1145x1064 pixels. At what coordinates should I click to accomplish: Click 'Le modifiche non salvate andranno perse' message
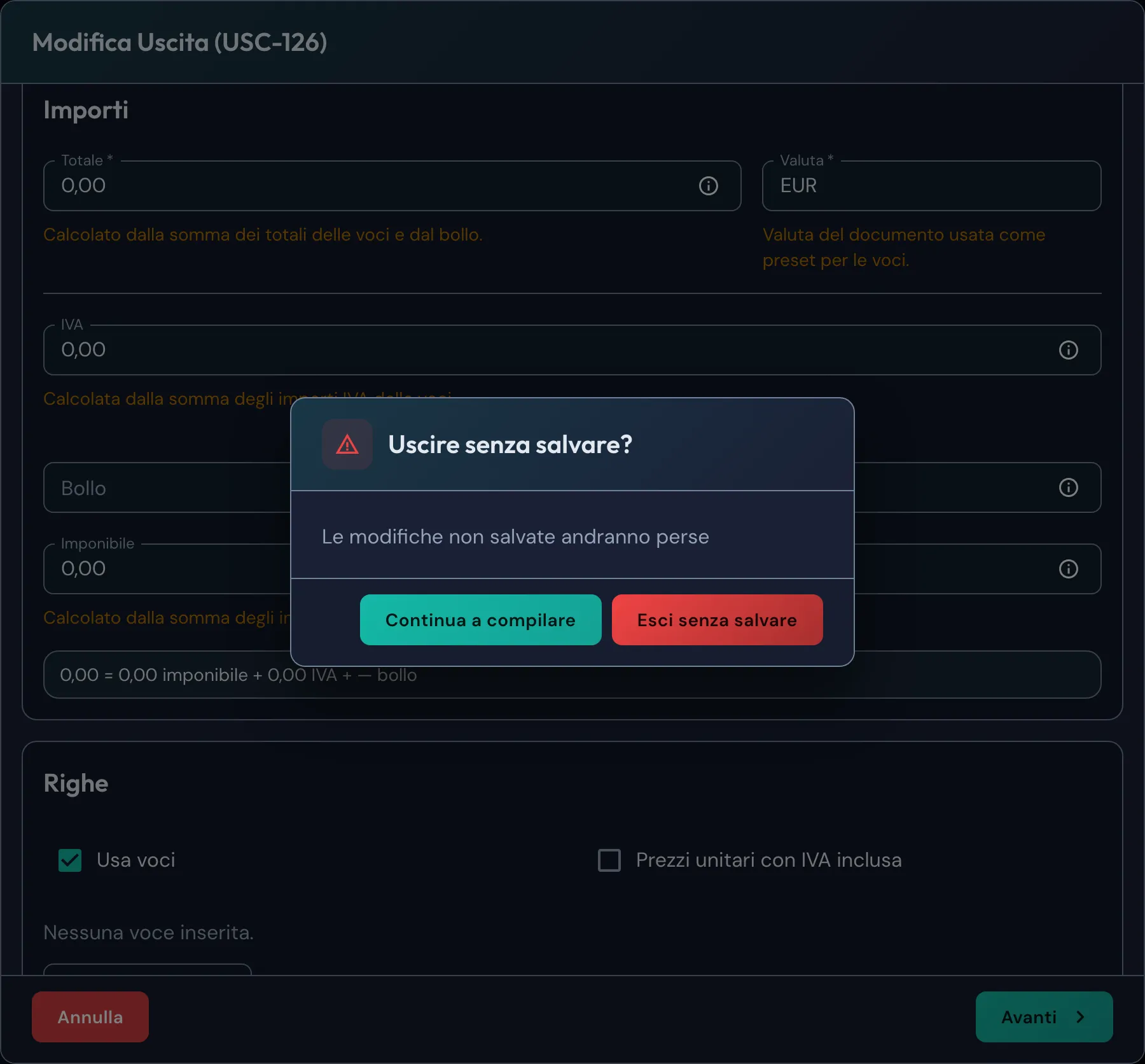pos(515,536)
